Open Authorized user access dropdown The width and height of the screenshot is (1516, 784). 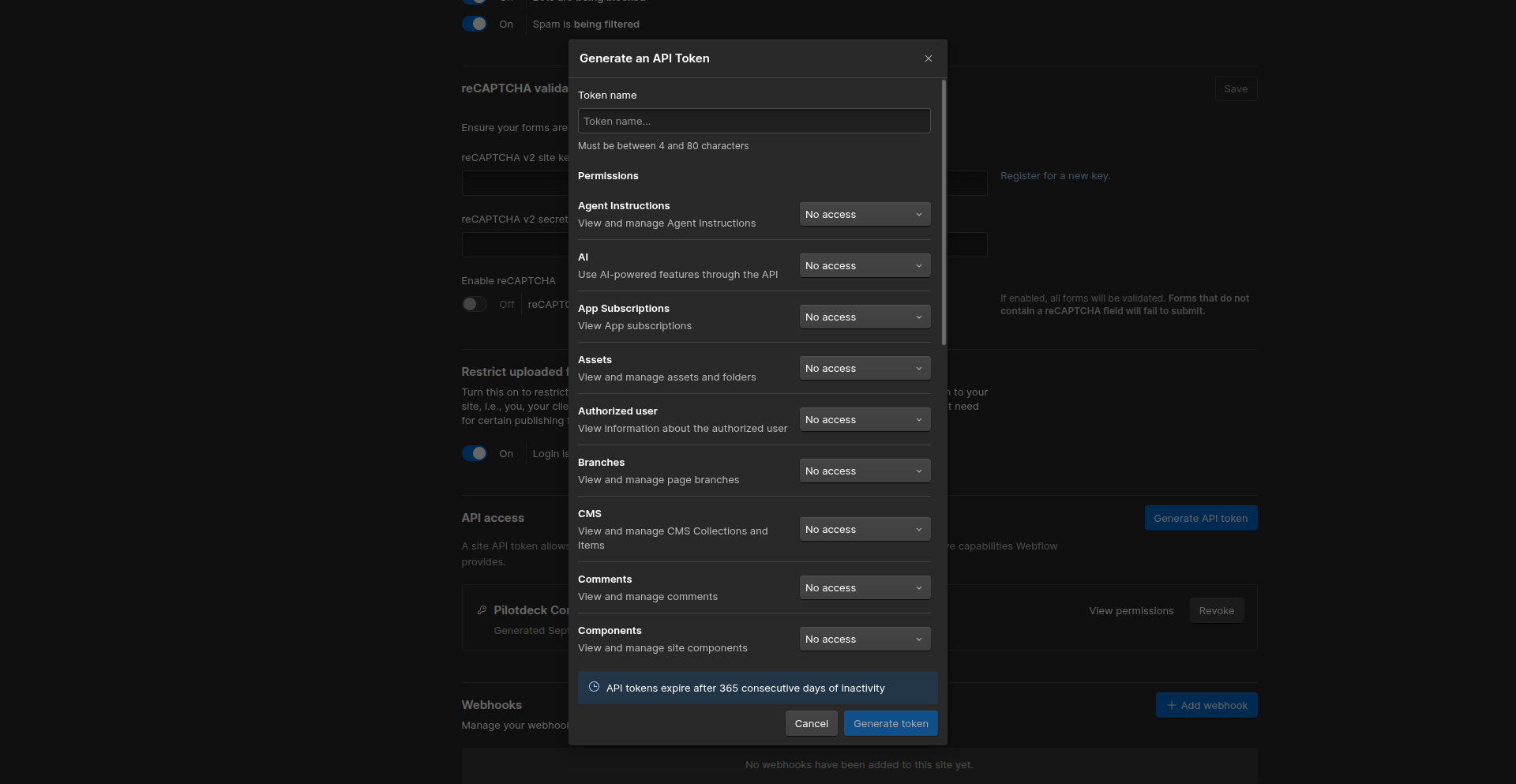coord(865,419)
